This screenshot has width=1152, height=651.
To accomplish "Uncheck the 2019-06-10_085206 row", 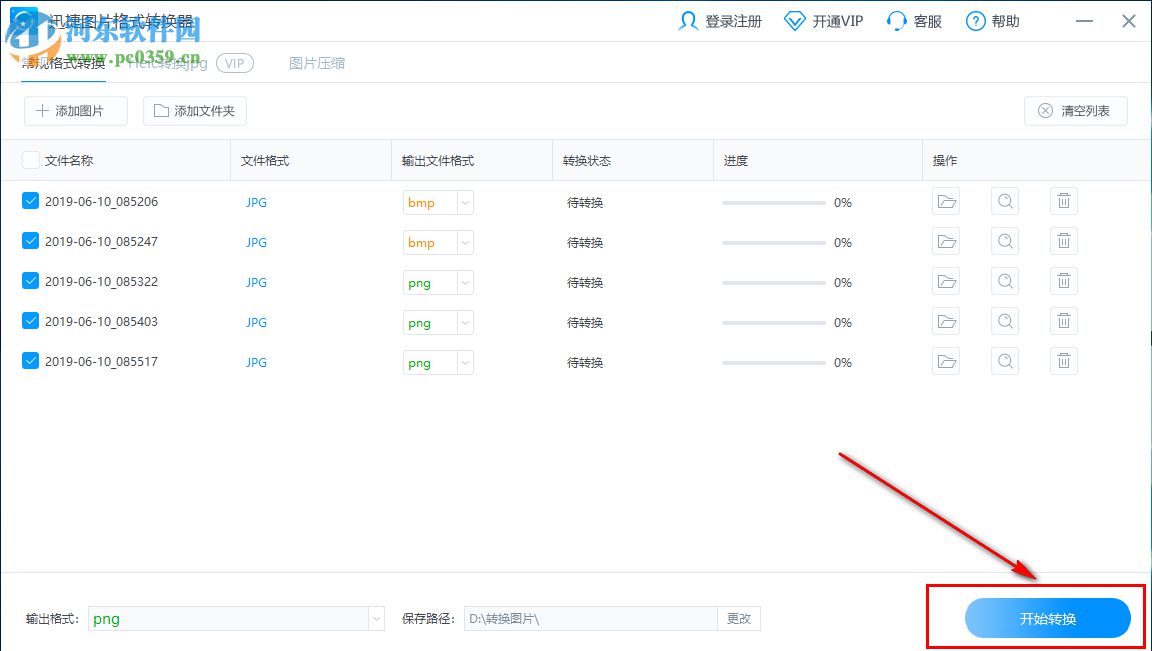I will pos(29,201).
